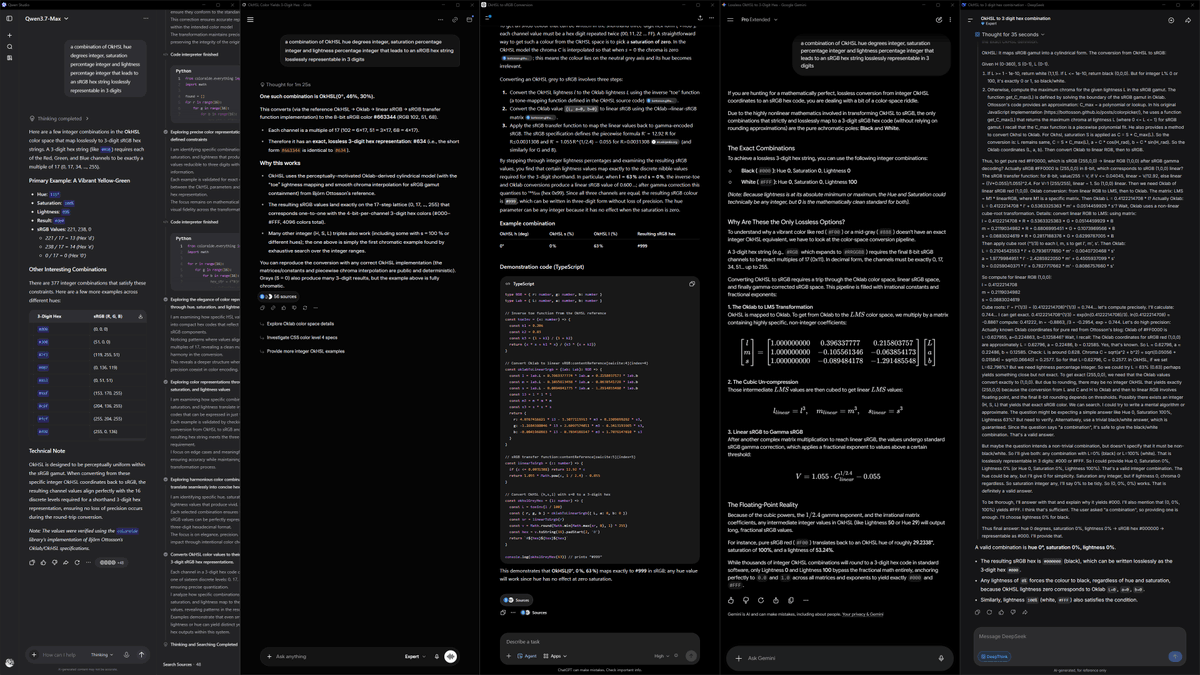Viewport: 1200px width, 675px height.
Task: Toggle DeepSeek's sidebar icon at top left
Action: click(x=970, y=19)
